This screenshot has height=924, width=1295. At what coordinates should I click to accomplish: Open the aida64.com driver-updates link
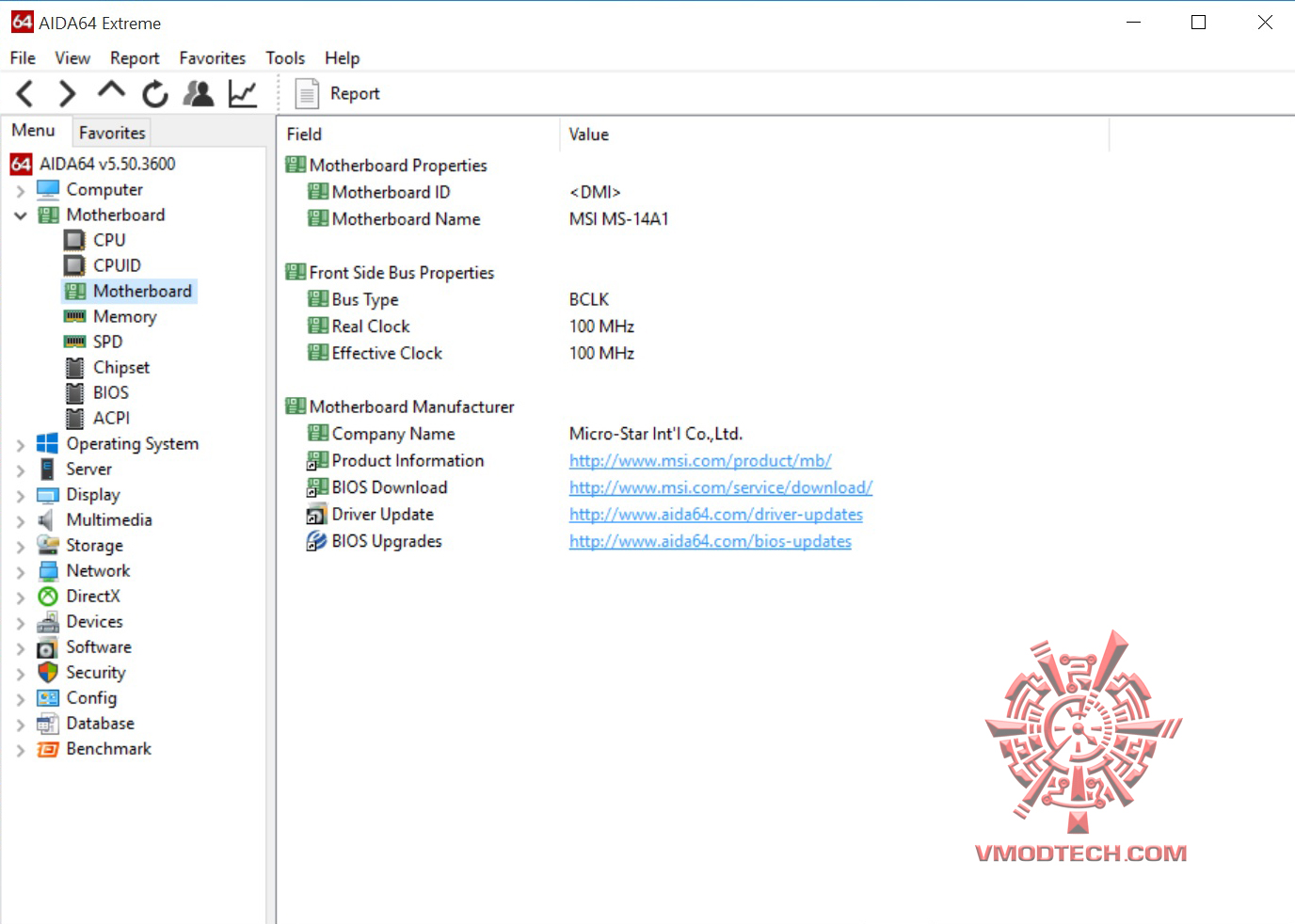pyautogui.click(x=716, y=515)
